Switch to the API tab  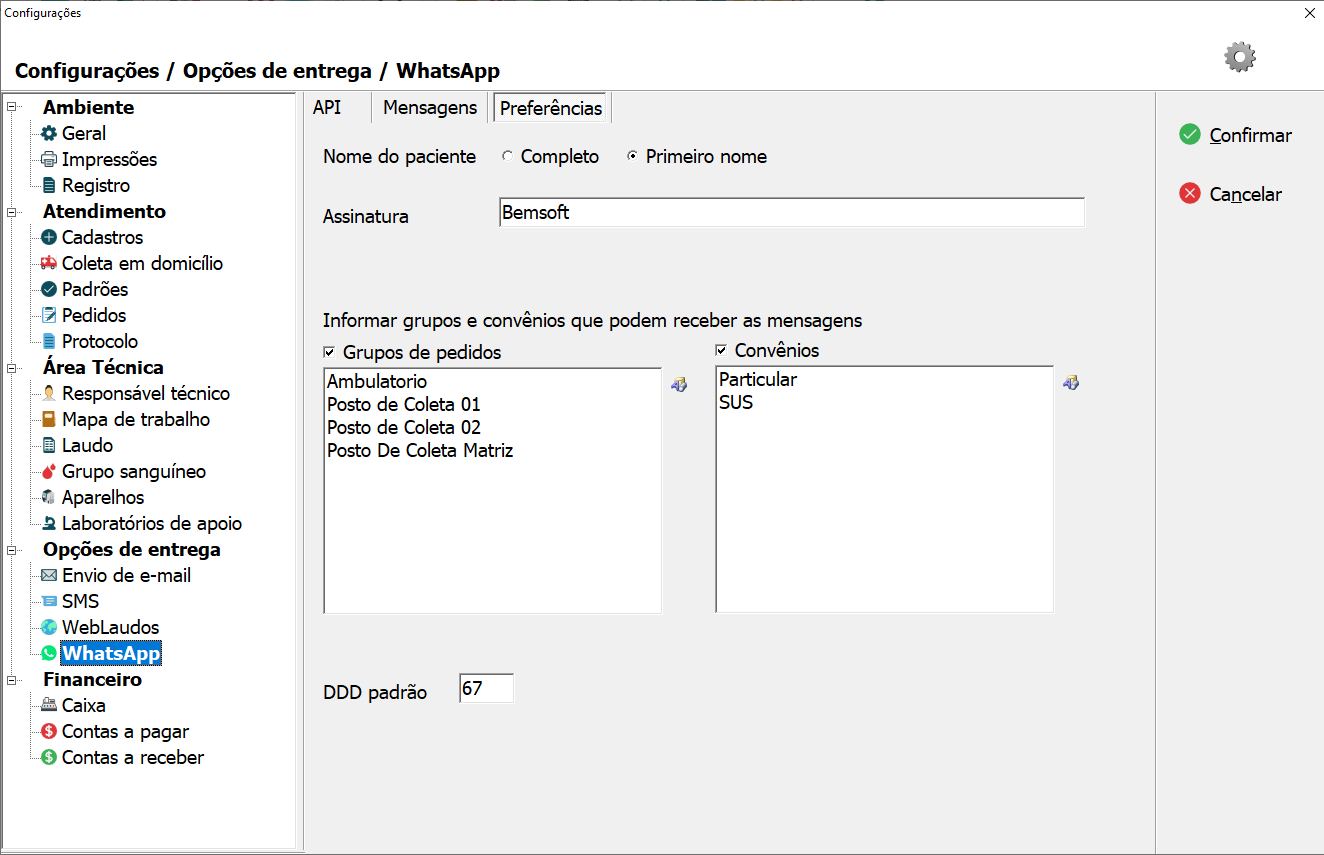point(327,107)
